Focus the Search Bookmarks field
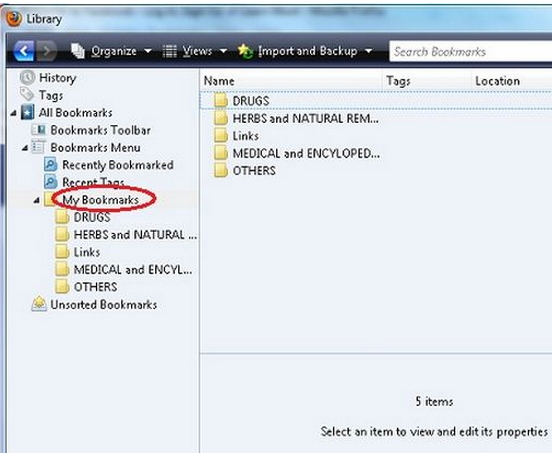 click(470, 52)
